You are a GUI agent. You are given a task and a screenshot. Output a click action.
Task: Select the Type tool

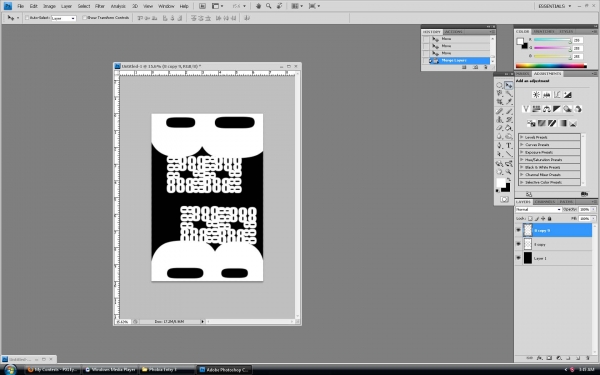click(x=509, y=145)
